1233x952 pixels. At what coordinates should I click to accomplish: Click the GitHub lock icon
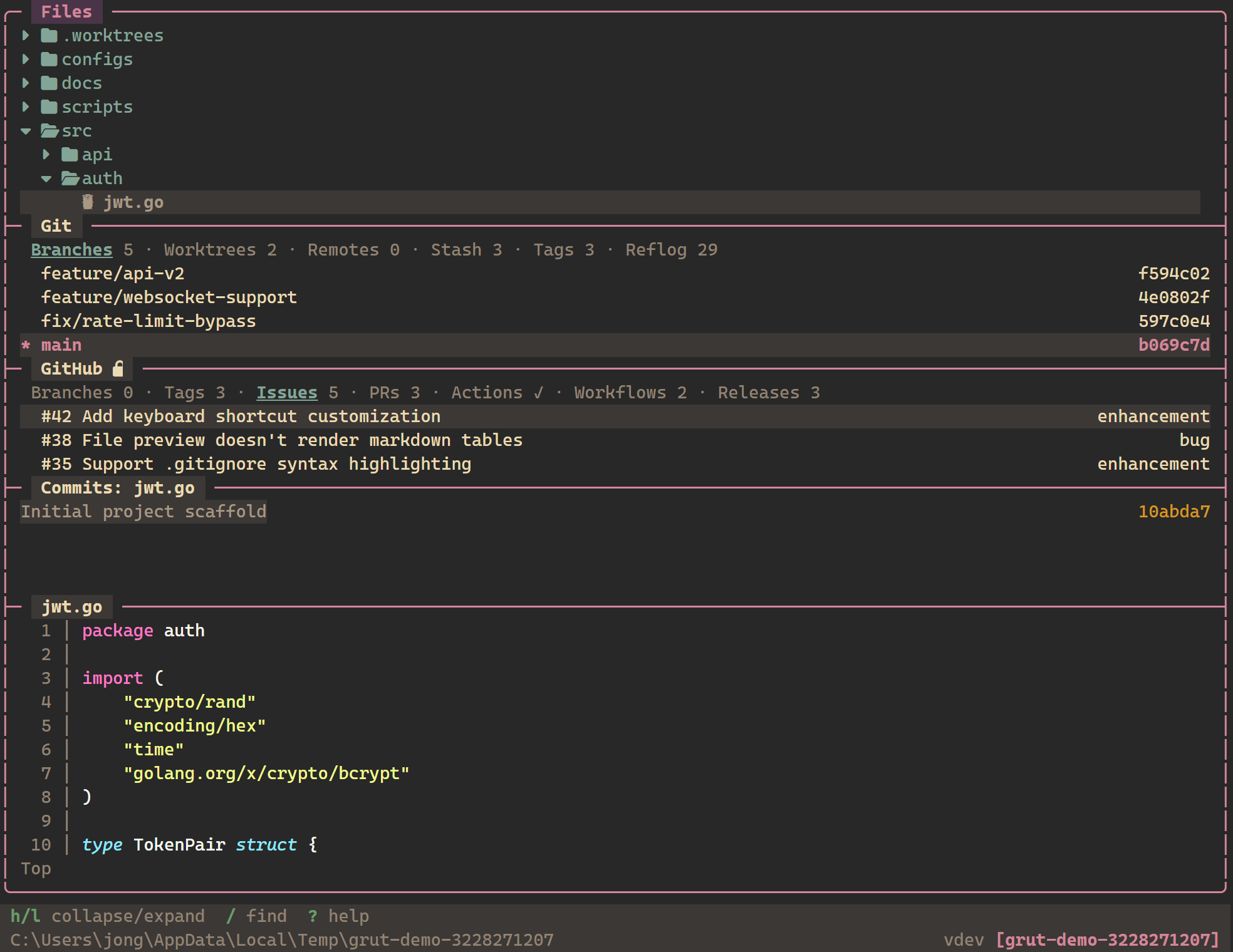118,369
